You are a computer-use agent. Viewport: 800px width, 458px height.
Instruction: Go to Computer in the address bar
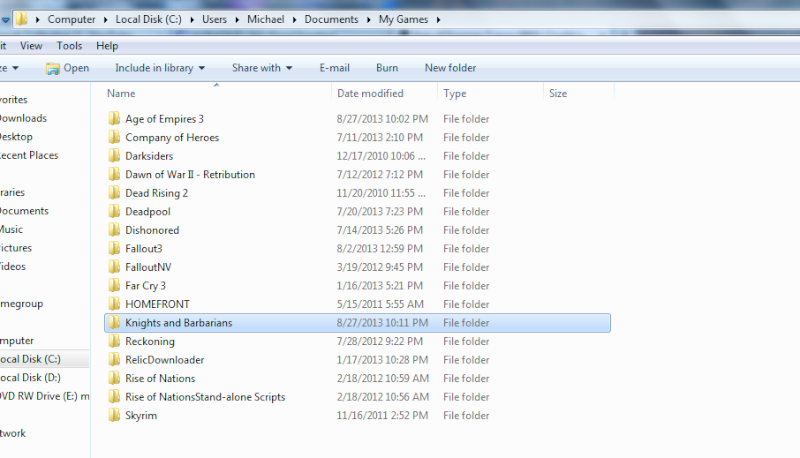(71, 19)
